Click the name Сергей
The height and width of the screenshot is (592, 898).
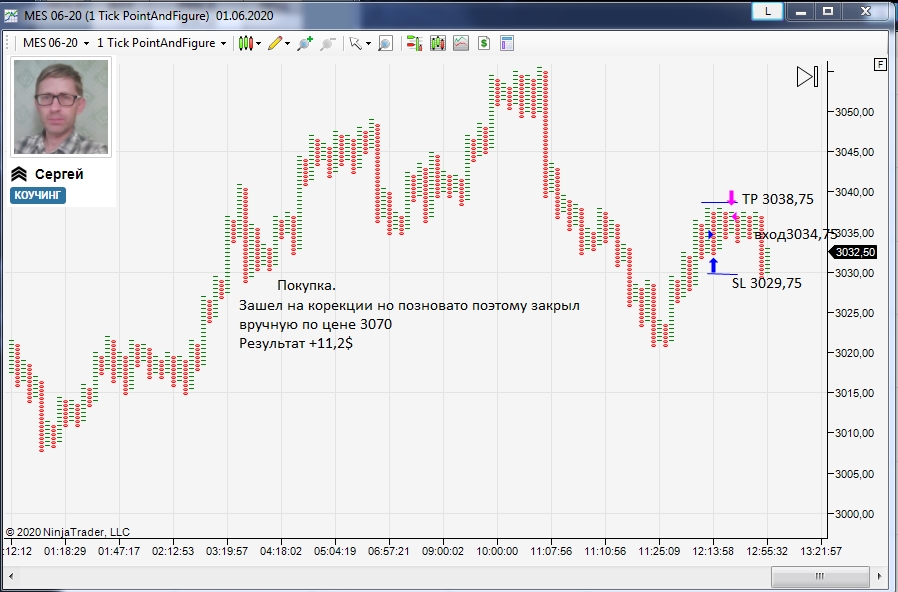pos(59,174)
